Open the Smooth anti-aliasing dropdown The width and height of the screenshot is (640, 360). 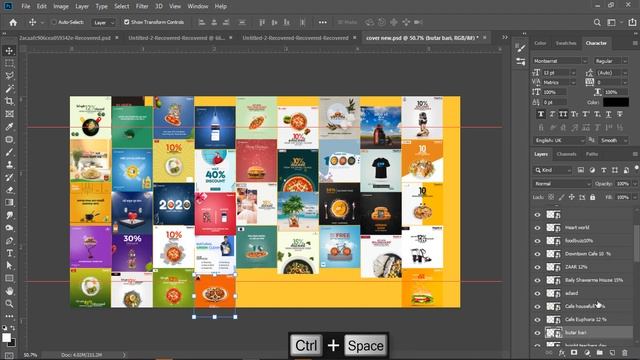pos(613,140)
